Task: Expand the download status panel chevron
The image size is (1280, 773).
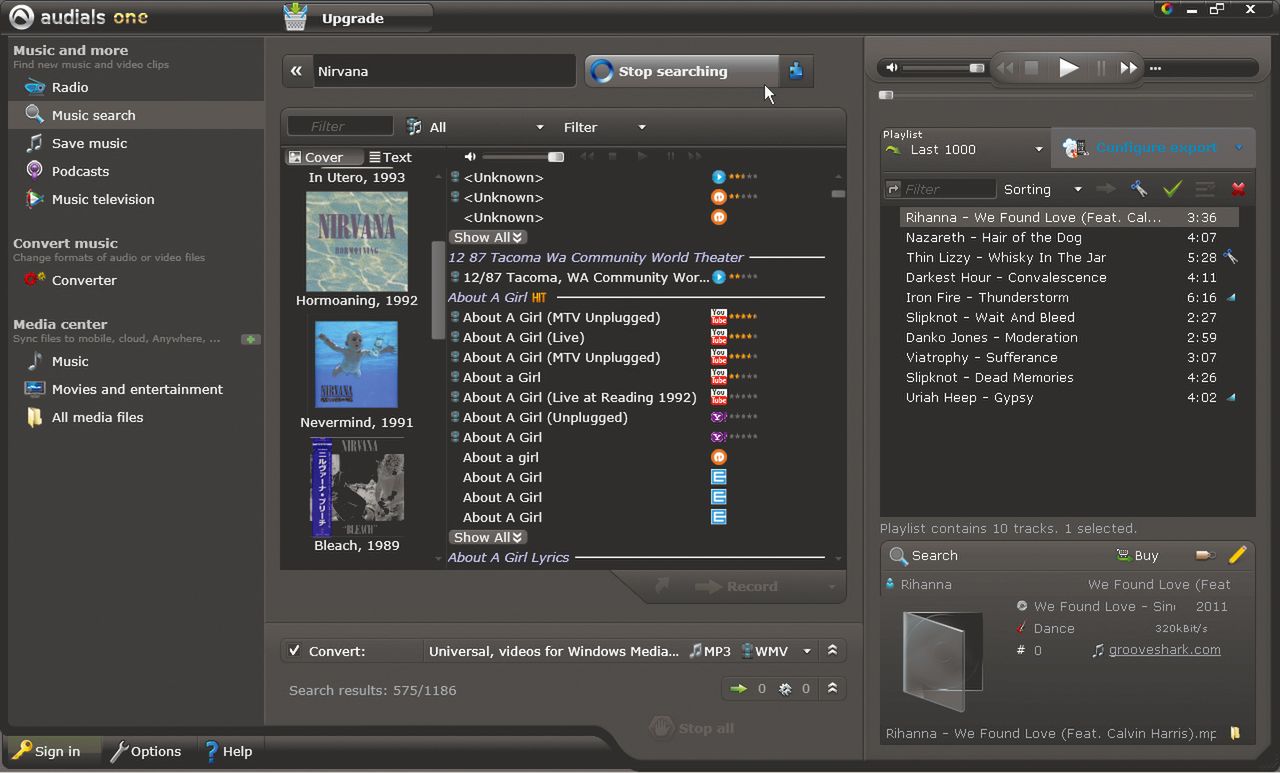Action: [832, 688]
